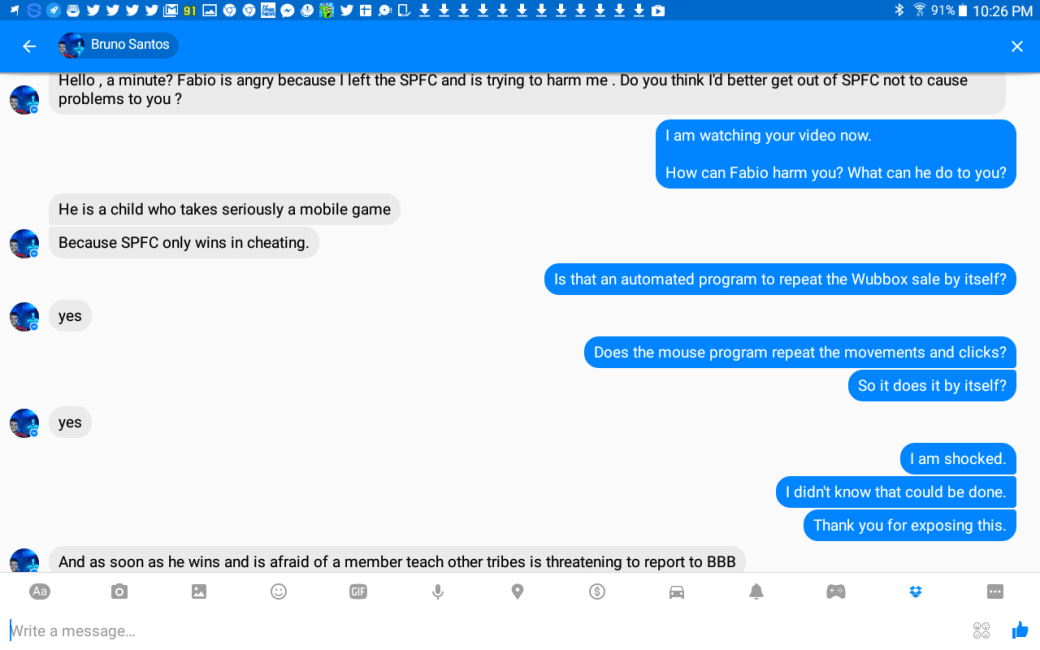1040x650 pixels.
Task: Set a reminder with the bell icon
Action: [756, 591]
